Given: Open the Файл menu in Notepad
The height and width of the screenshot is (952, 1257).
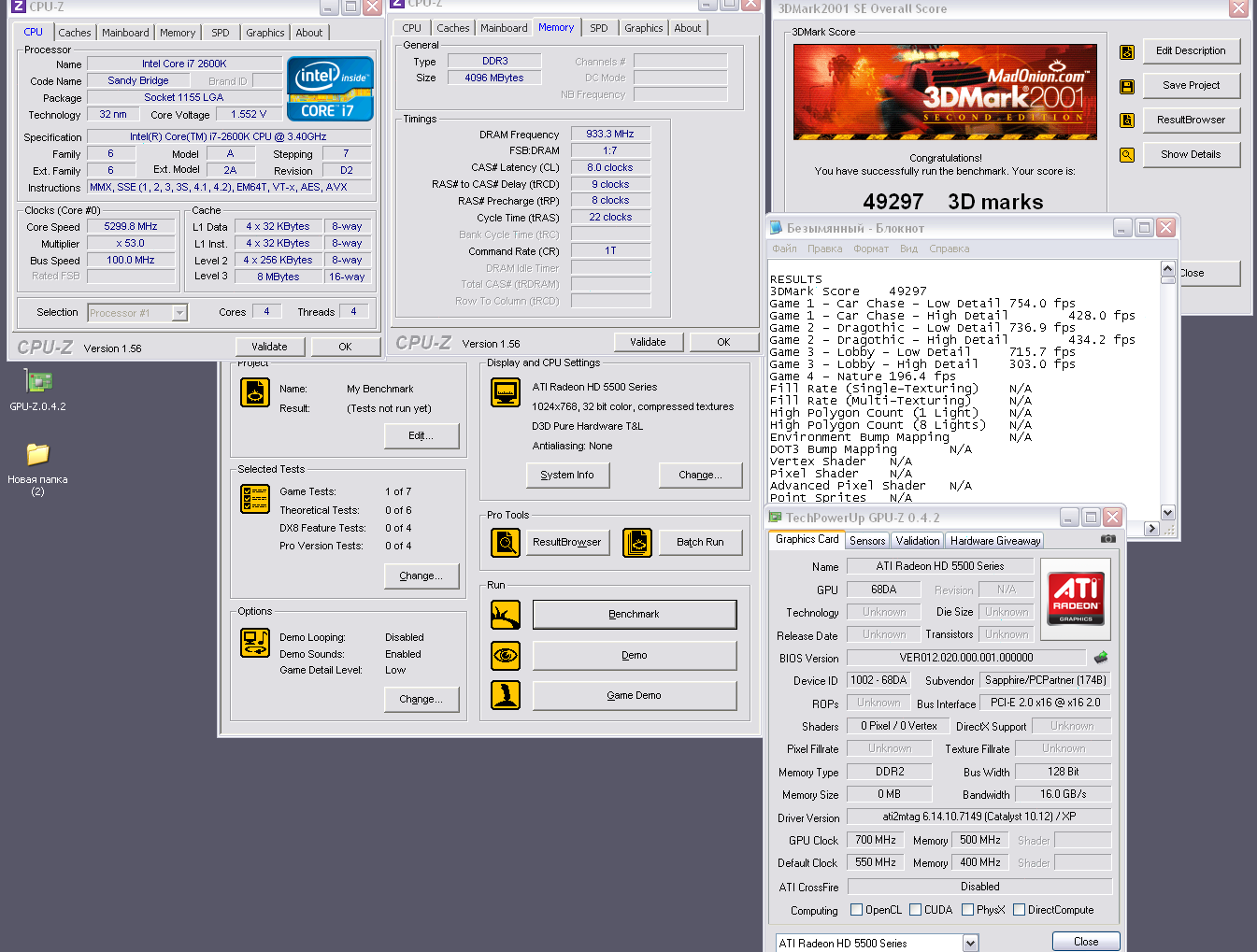Looking at the screenshot, I should 784,249.
